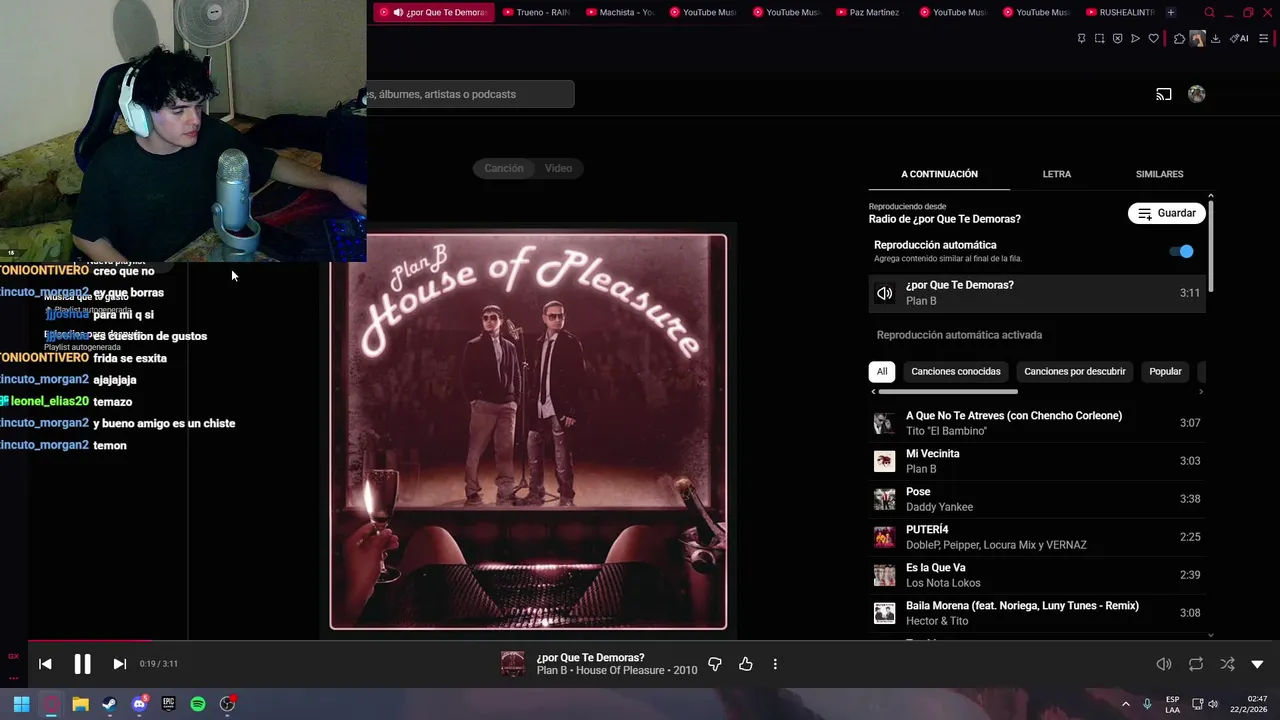Image resolution: width=1280 pixels, height=720 pixels.
Task: Switch to the Trueno - RAIN browser tab
Action: [x=536, y=12]
